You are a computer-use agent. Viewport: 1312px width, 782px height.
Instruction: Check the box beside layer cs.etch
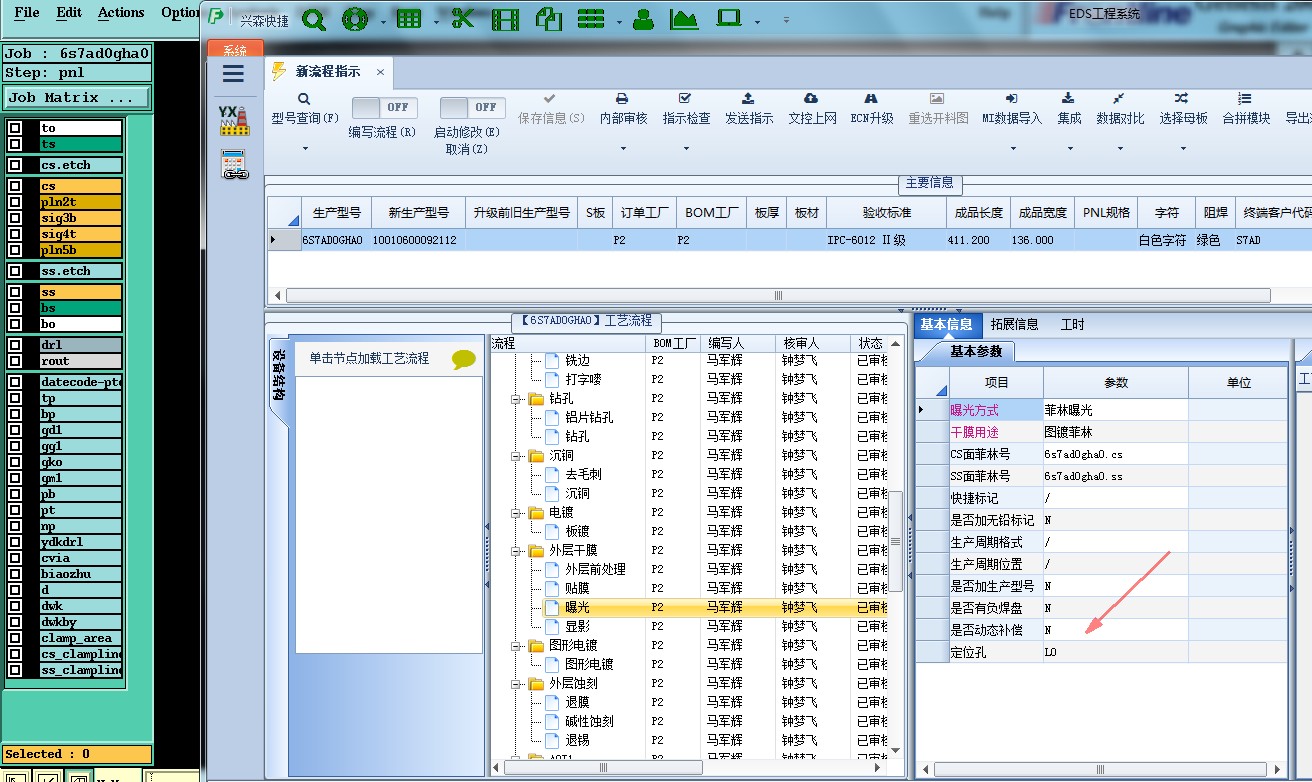pyautogui.click(x=15, y=165)
